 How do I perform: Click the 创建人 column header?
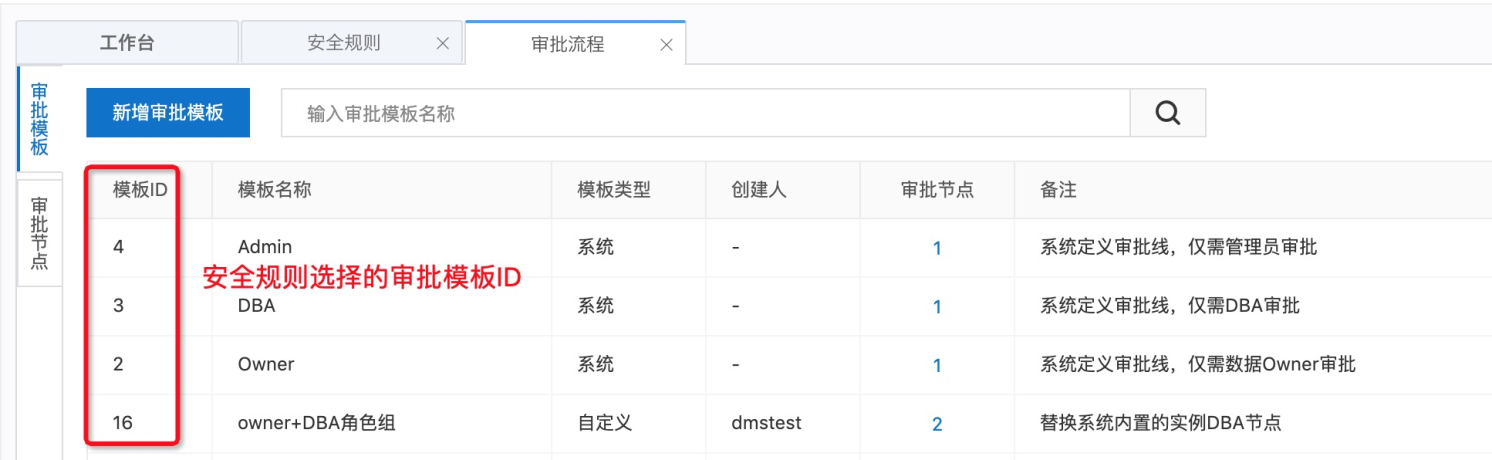[759, 190]
